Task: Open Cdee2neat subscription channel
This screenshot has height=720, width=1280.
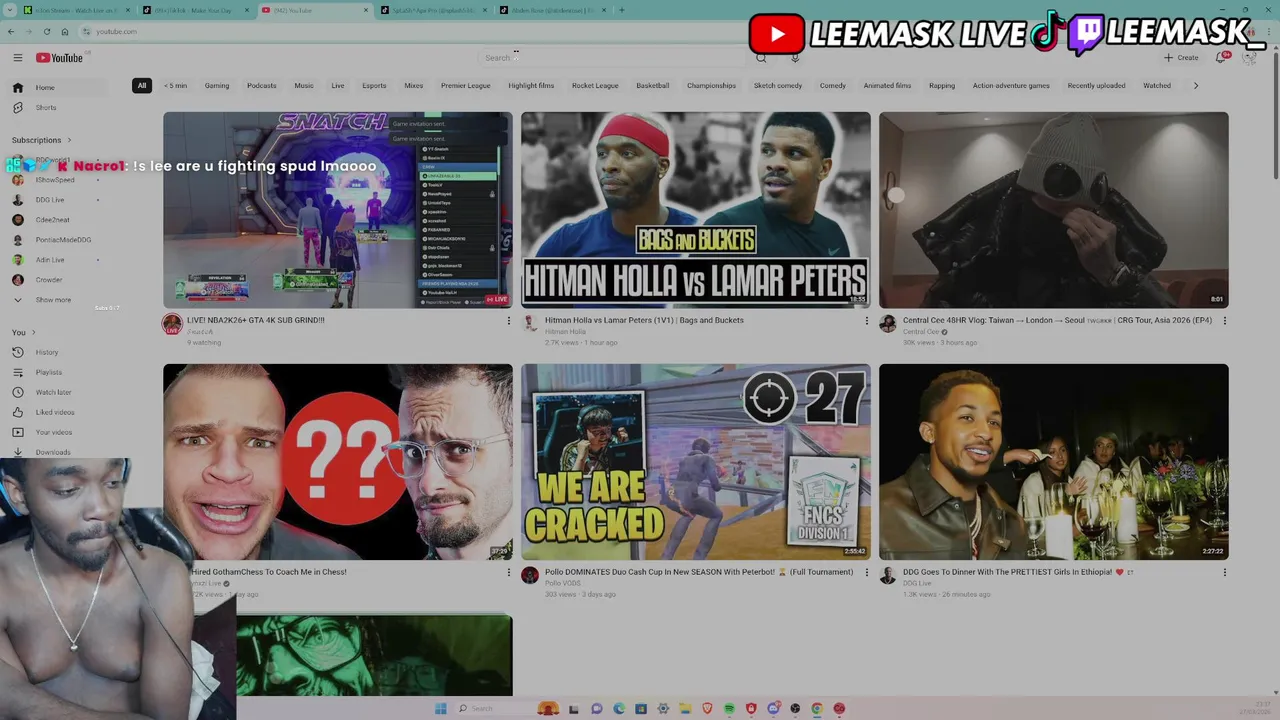Action: pos(53,220)
